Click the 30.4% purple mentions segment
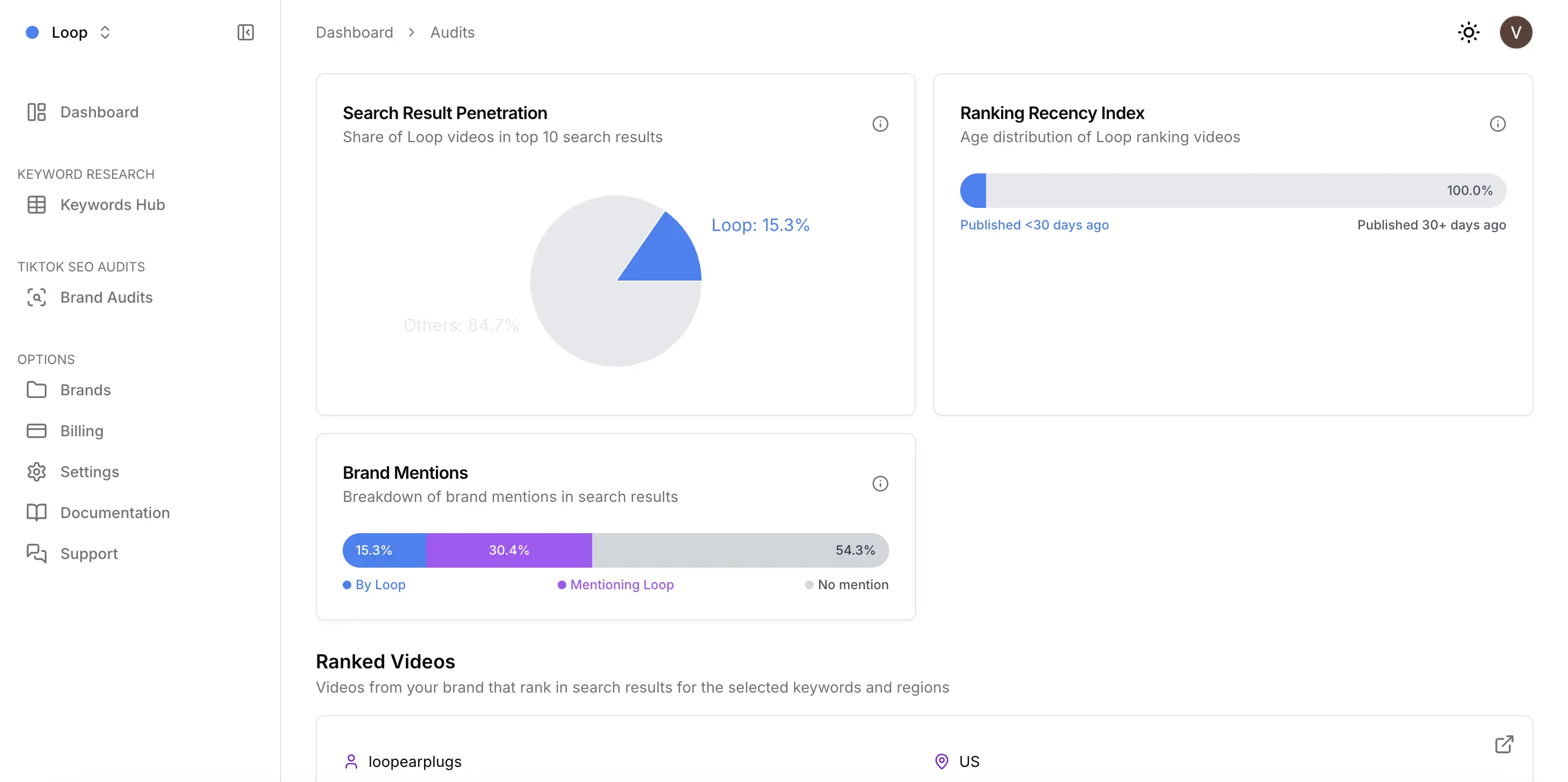 pos(509,550)
